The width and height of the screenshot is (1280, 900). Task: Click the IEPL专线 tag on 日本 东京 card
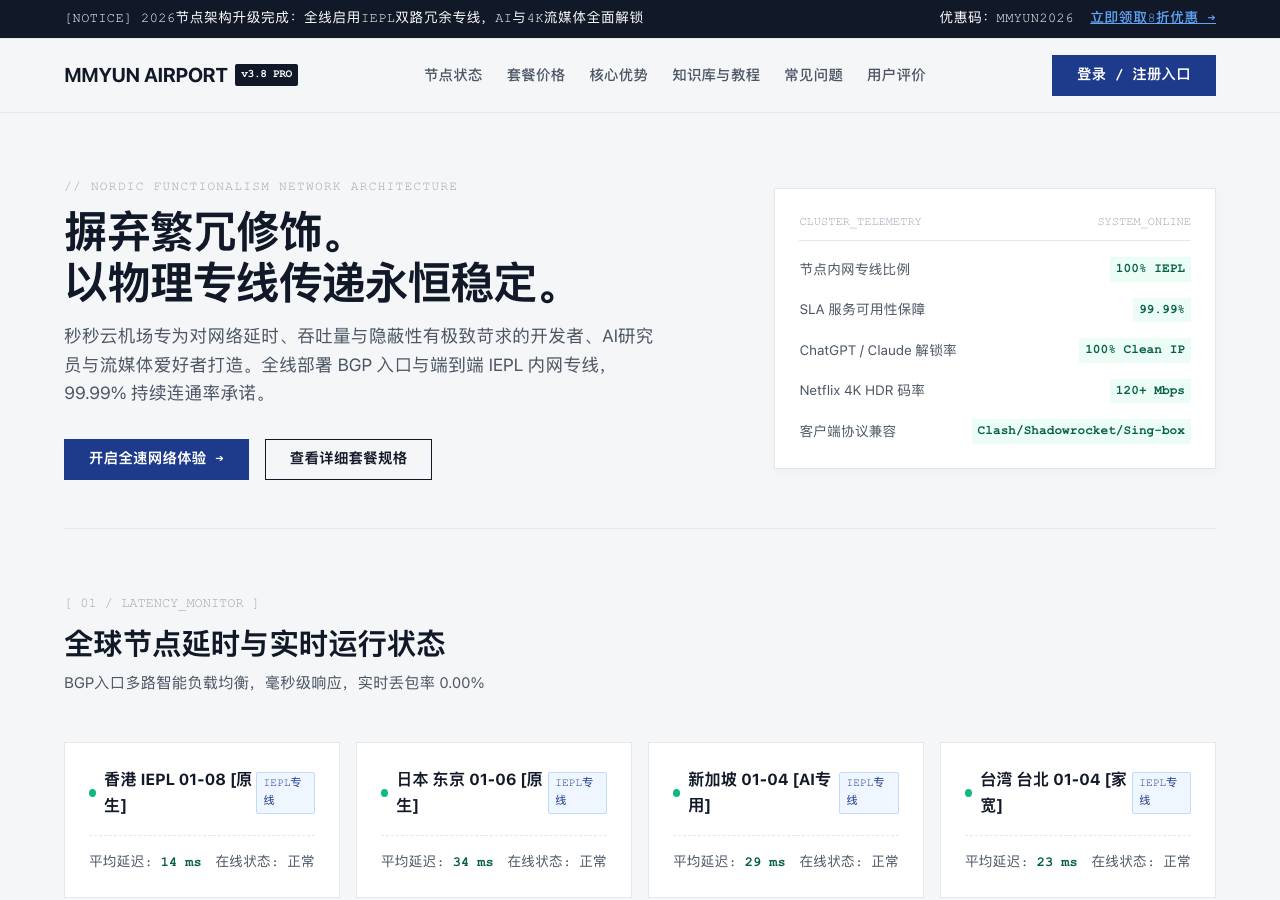[x=577, y=792]
